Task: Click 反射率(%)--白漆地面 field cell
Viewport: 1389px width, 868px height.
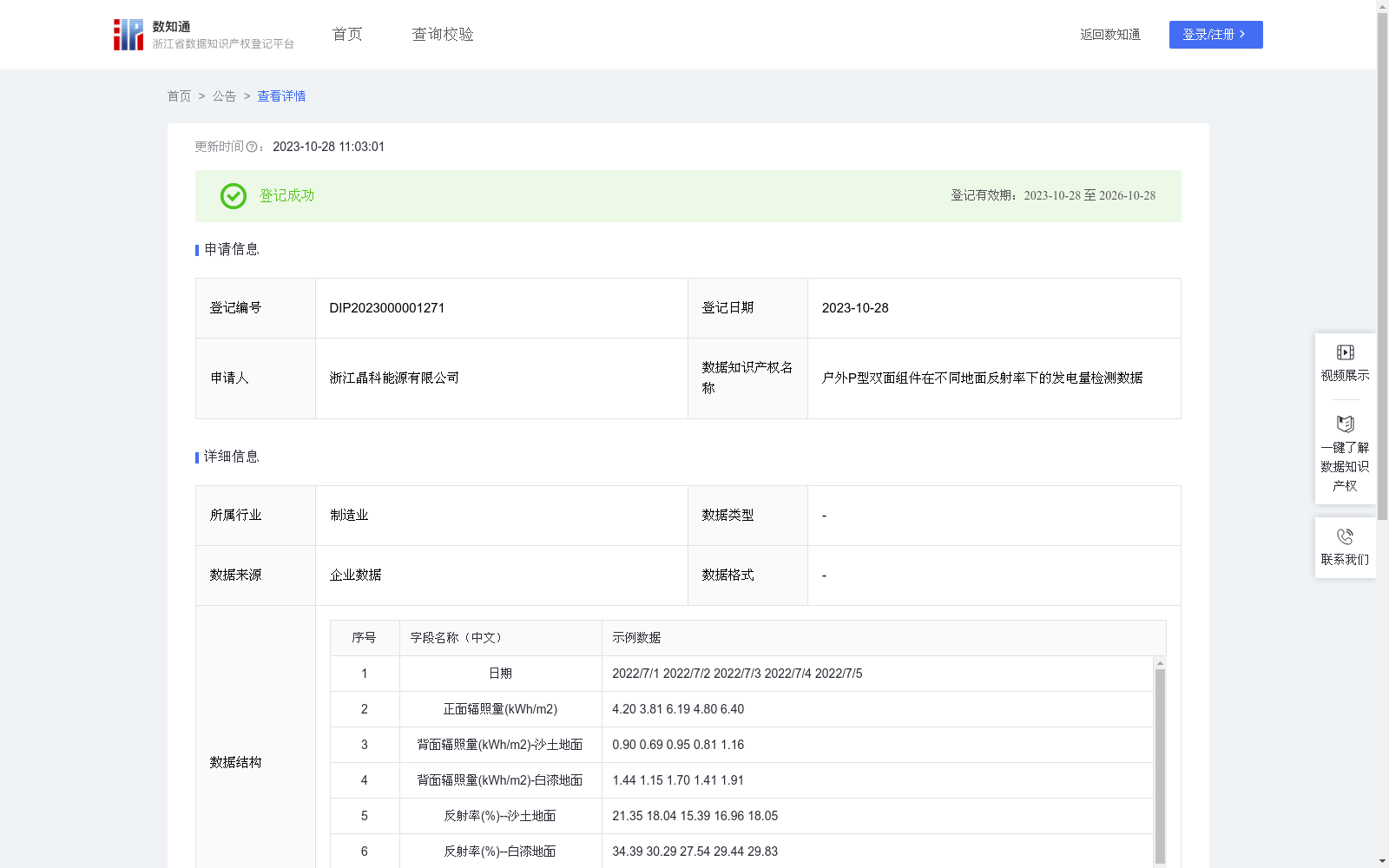Action: 500,852
